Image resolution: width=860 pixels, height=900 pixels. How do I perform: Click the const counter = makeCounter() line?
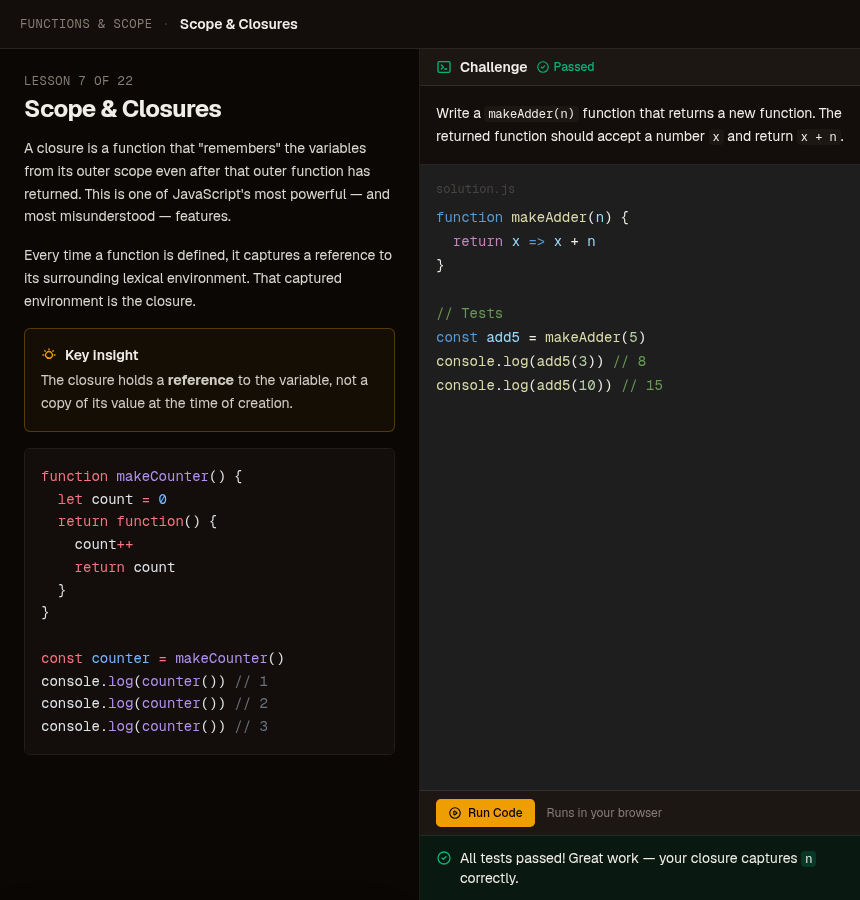162,658
